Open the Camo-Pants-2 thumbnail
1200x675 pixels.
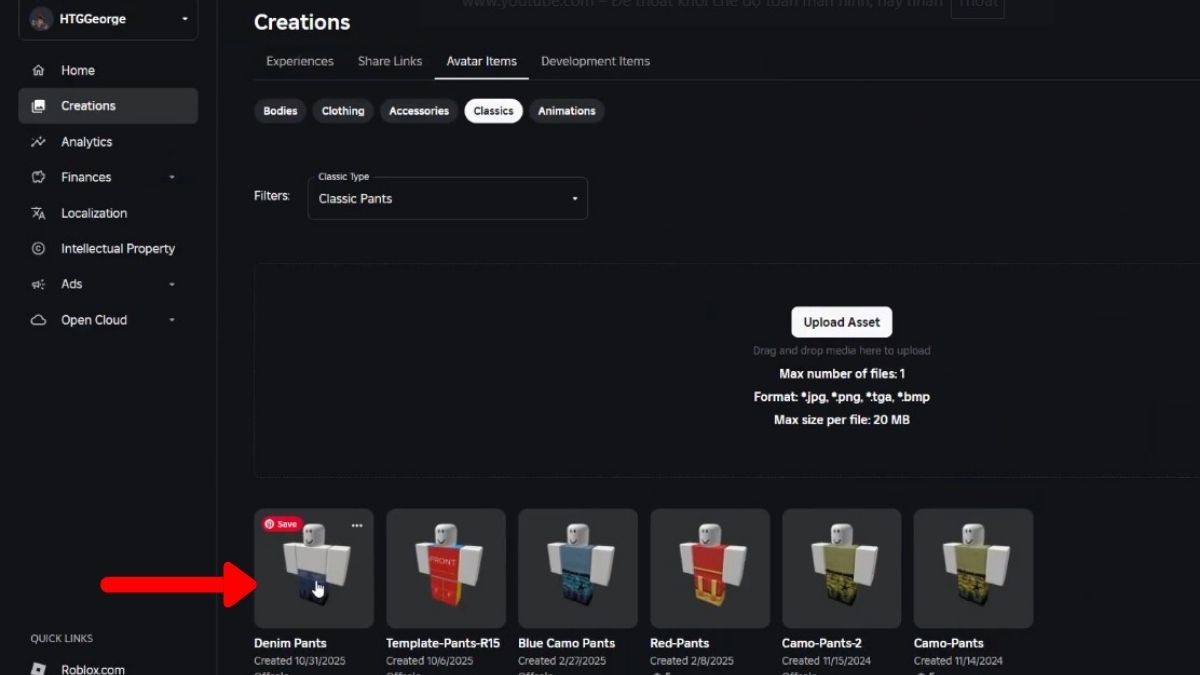pyautogui.click(x=842, y=568)
